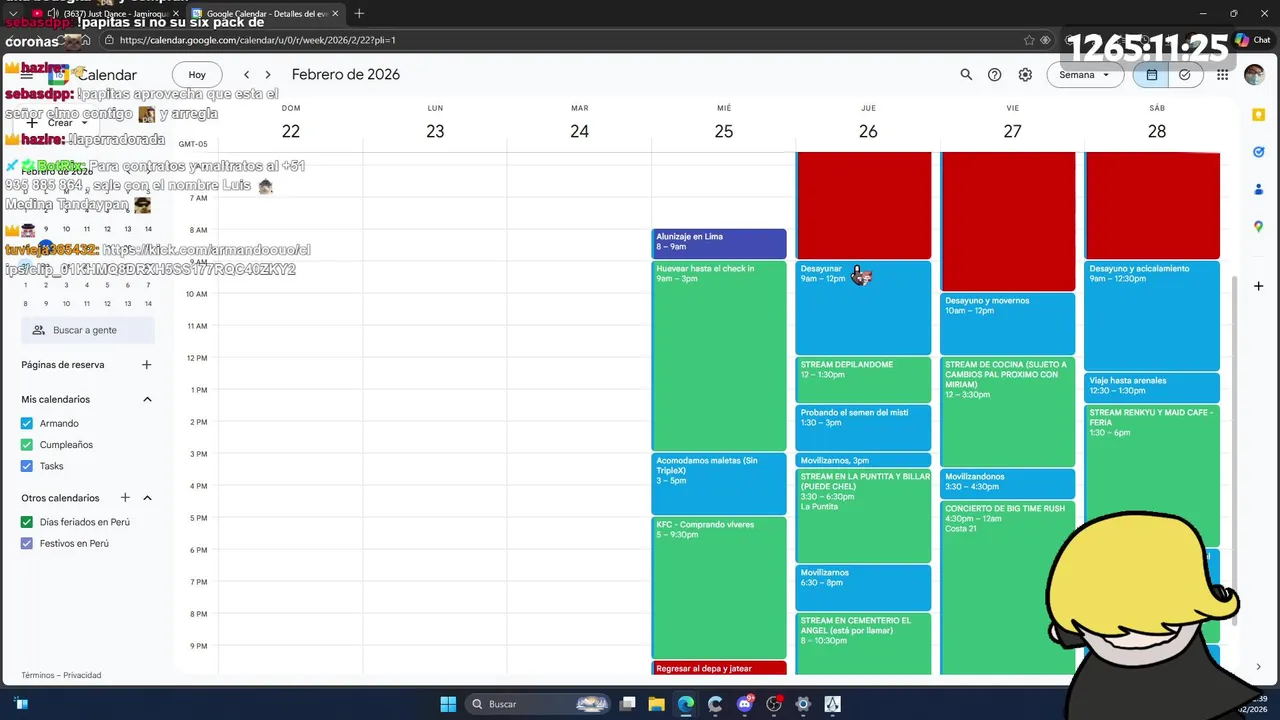1280x720 pixels.
Task: Switch to Calendar view icon
Action: click(x=1152, y=75)
